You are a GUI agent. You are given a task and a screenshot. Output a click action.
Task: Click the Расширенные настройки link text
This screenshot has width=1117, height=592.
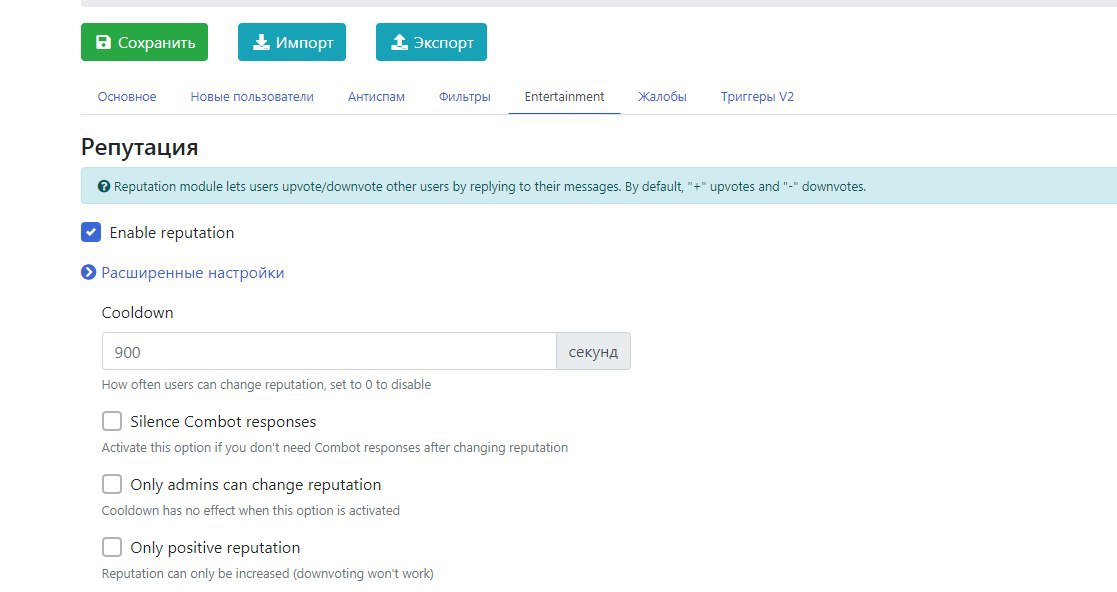(192, 273)
